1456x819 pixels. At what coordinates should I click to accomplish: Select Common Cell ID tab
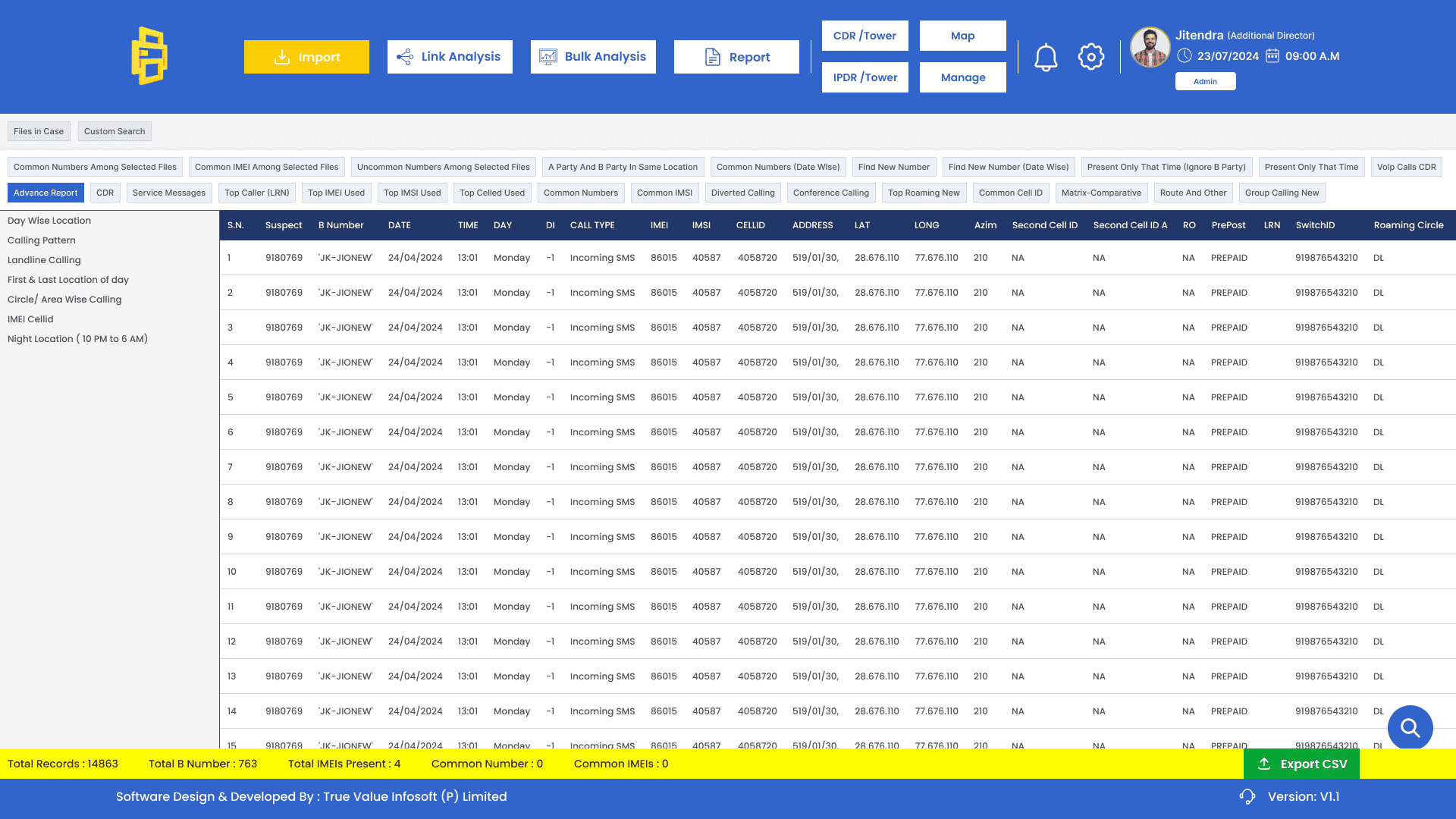pos(1011,193)
